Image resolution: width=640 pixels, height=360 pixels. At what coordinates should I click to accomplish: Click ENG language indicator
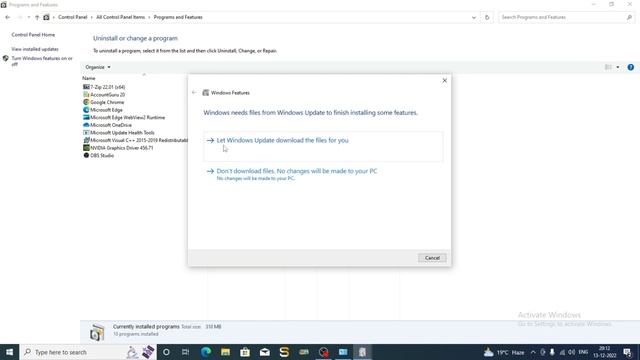583,352
